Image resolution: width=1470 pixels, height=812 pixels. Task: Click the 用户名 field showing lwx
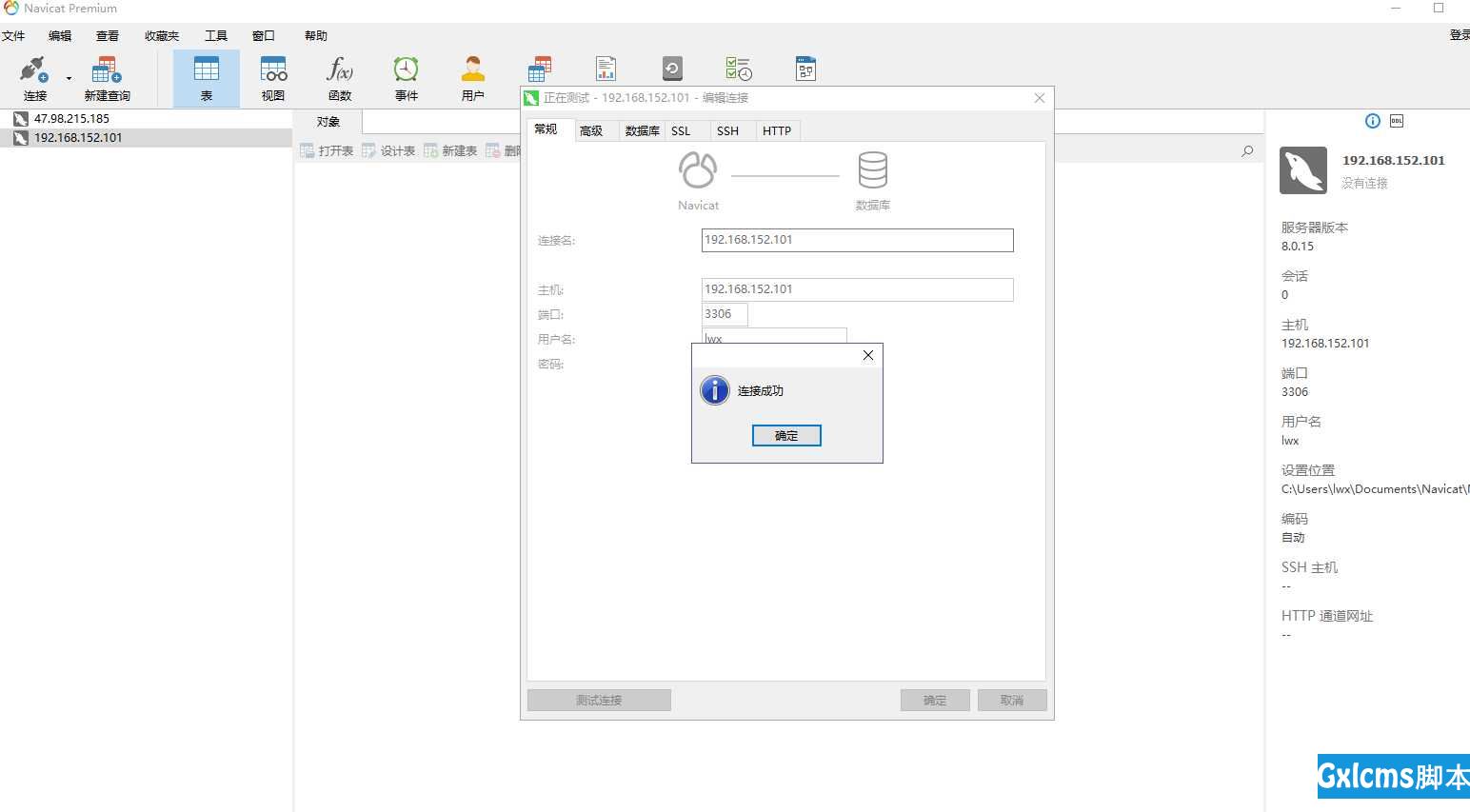pos(774,336)
